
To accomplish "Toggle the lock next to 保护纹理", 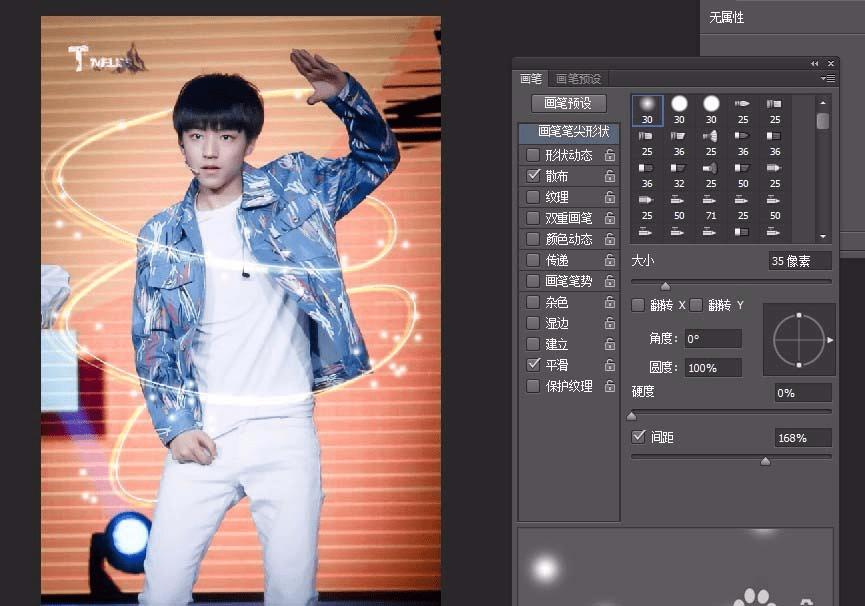I will [610, 386].
